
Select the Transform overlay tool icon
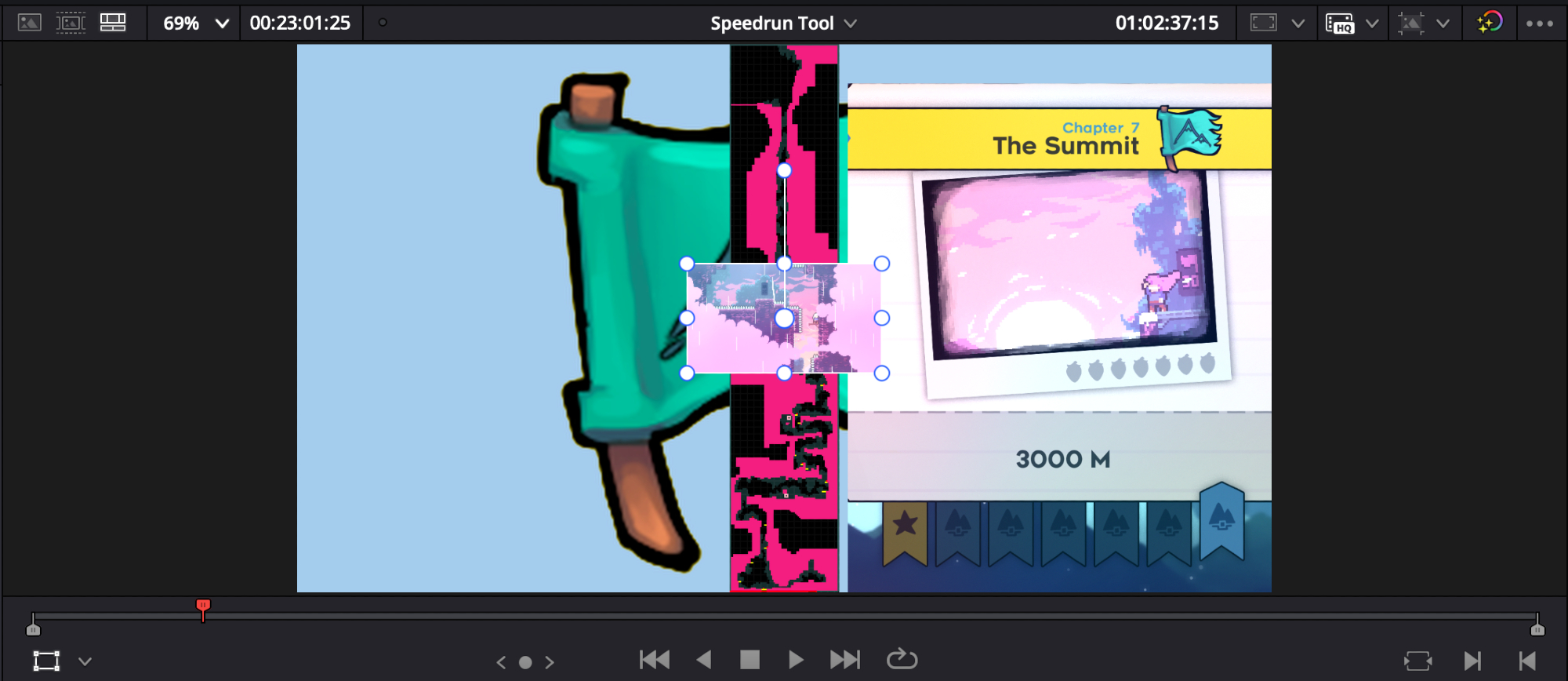pos(46,661)
